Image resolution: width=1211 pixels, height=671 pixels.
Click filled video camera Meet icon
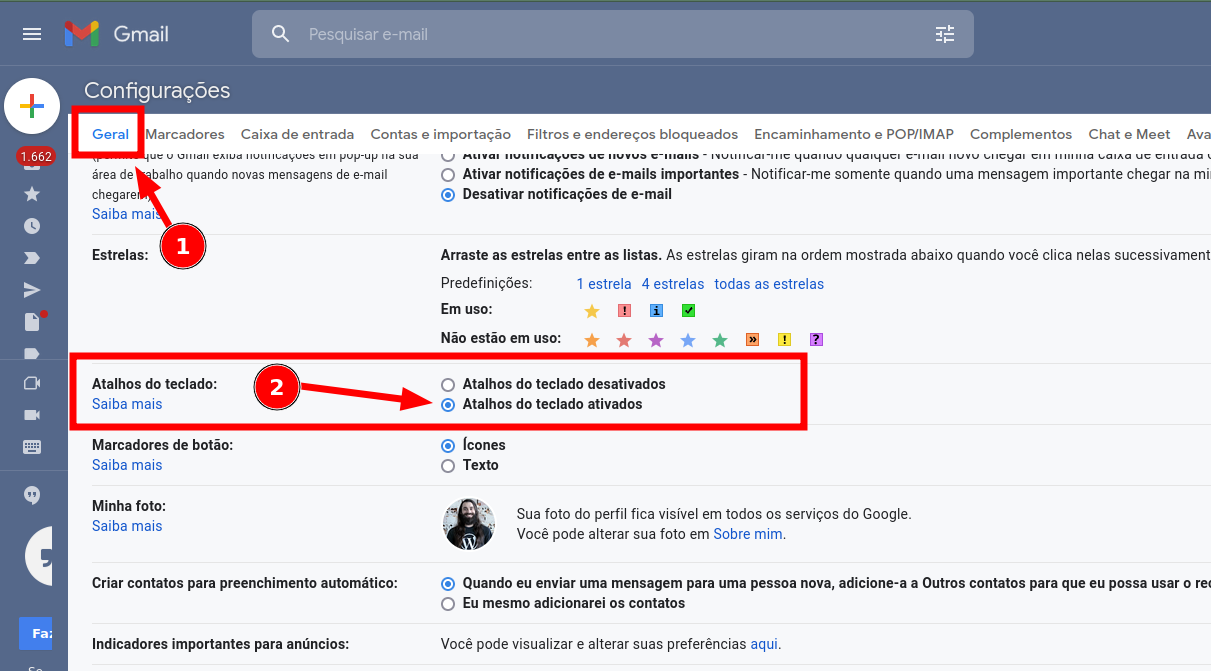32,415
